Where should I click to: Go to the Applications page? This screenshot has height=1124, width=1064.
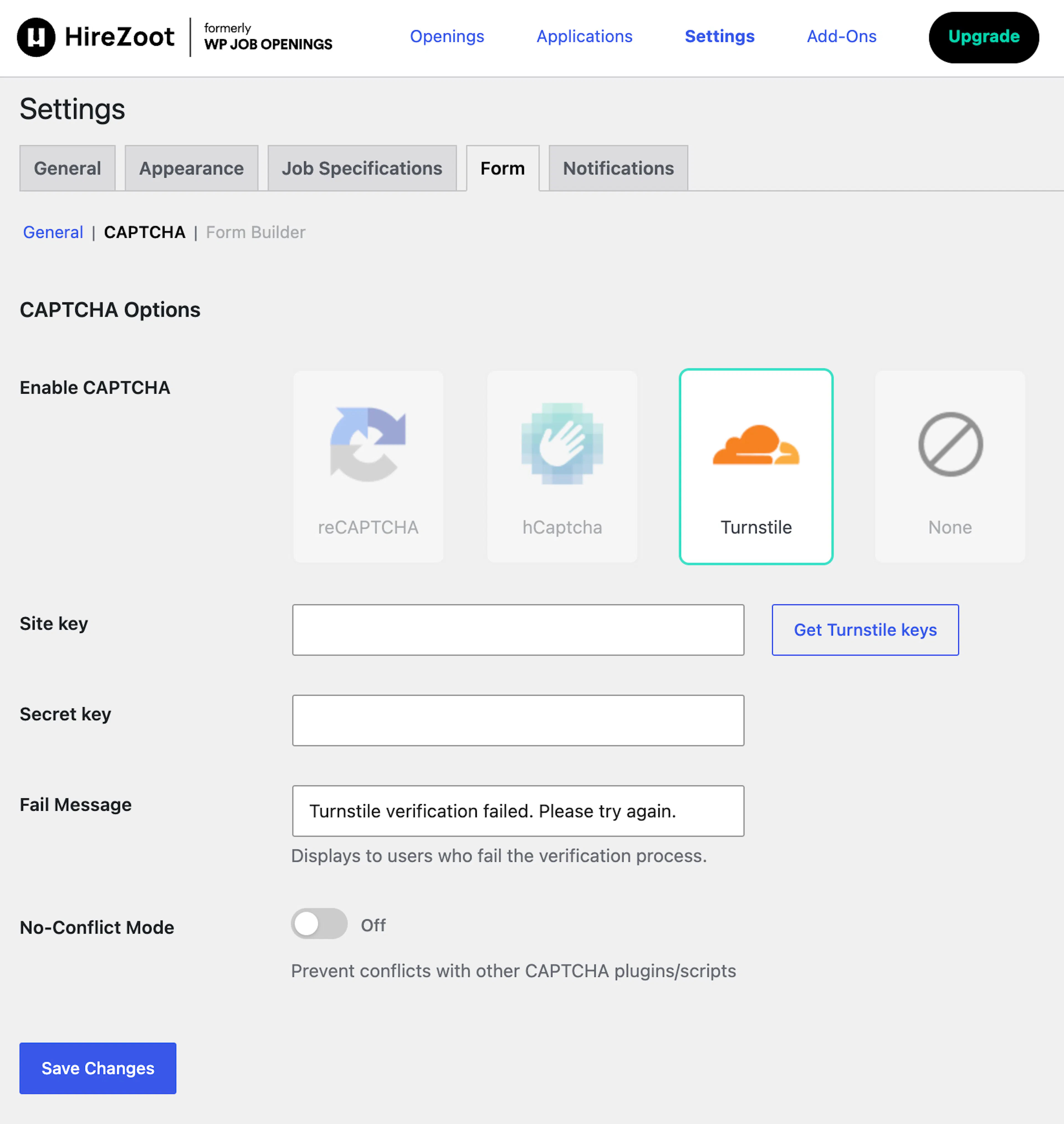584,36
